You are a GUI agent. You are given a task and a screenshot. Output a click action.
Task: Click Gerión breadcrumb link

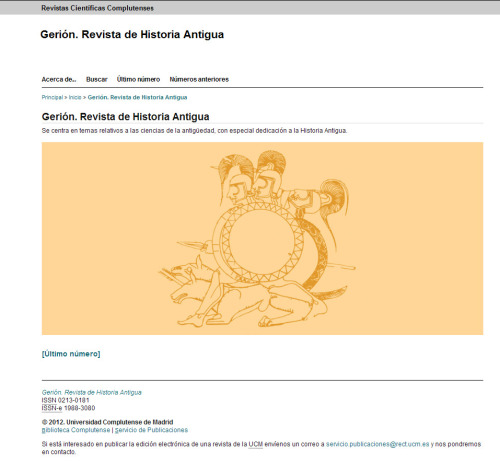[137, 97]
